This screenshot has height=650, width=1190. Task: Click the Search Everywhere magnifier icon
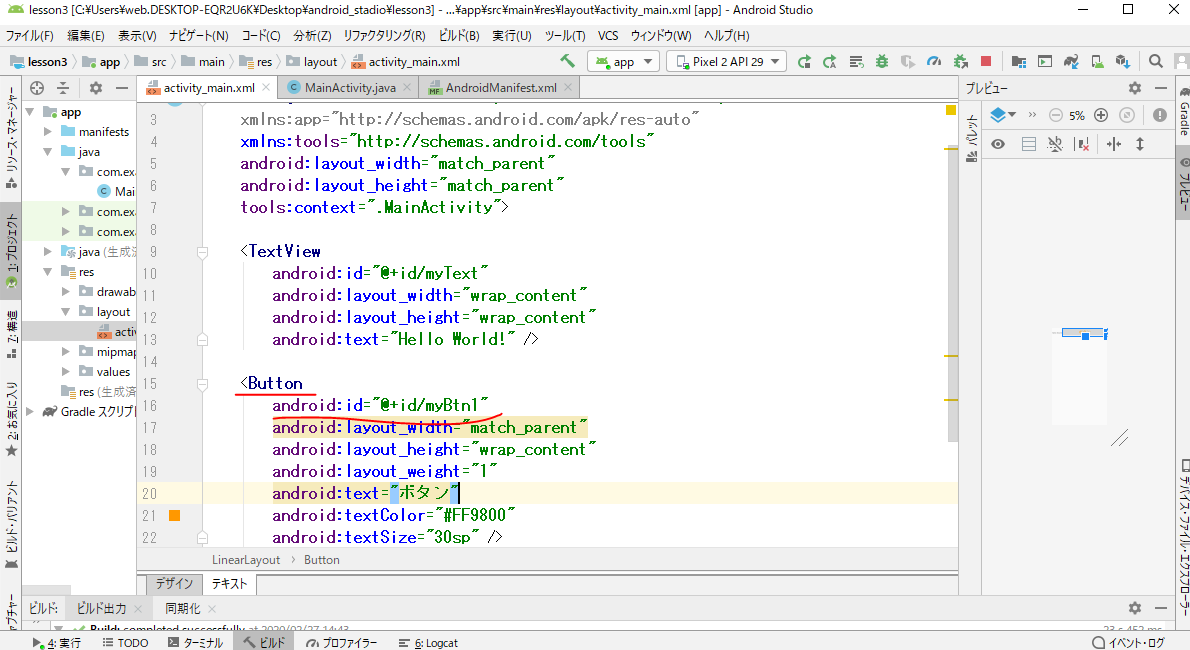(x=1155, y=61)
